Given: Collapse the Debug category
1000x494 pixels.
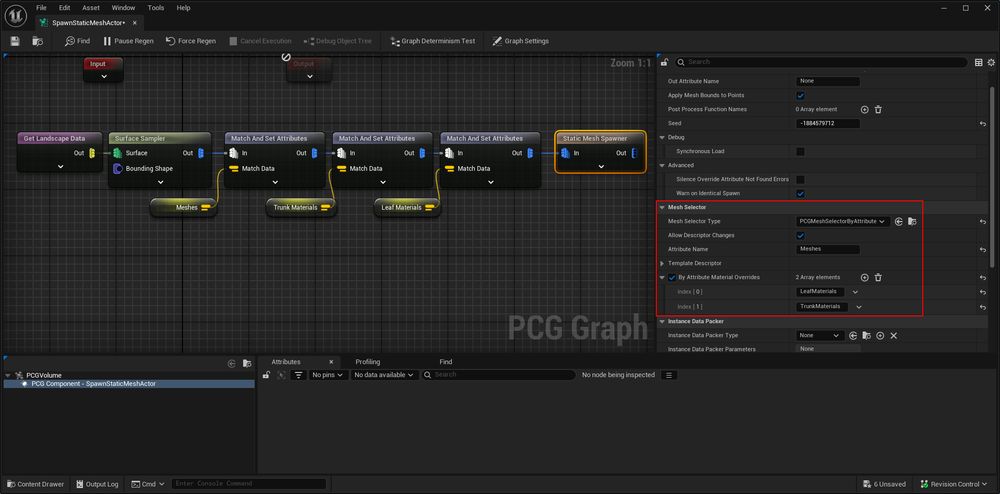Looking at the screenshot, I should pyautogui.click(x=661, y=138).
